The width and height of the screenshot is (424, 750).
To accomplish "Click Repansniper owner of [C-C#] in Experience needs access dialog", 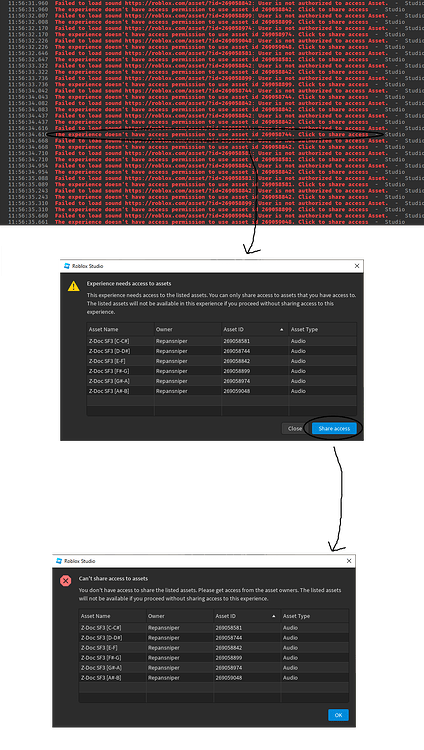I will click(172, 341).
